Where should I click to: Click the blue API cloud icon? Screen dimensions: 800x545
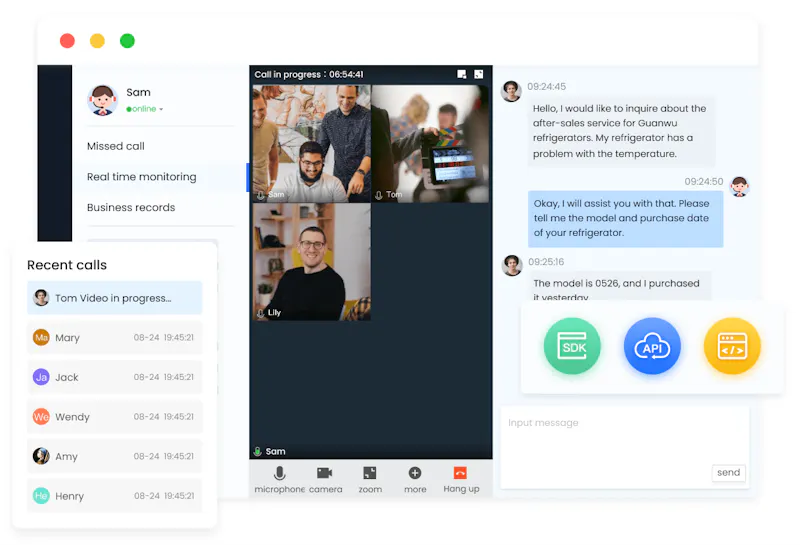(652, 346)
